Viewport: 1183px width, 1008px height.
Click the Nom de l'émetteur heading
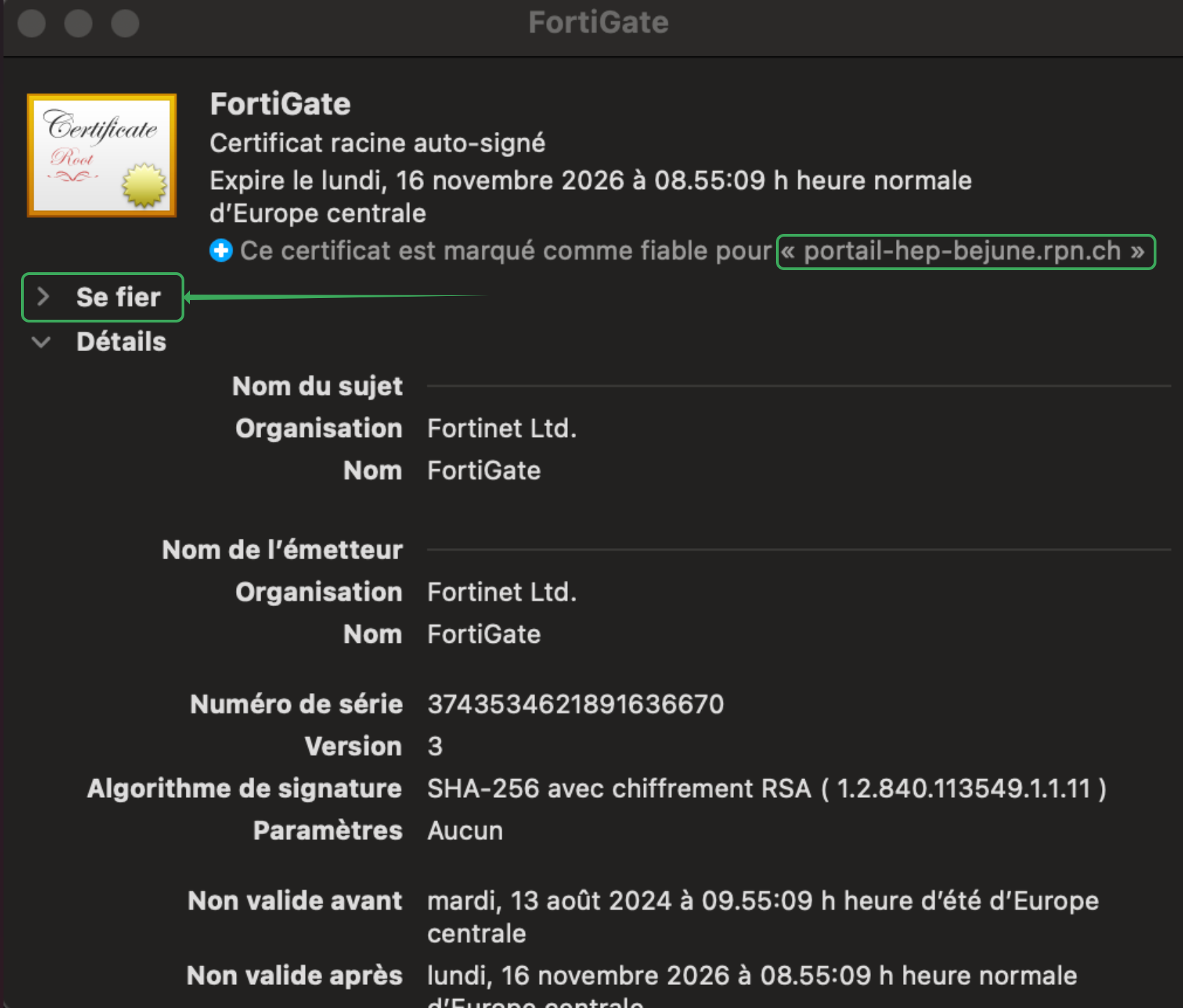click(282, 550)
